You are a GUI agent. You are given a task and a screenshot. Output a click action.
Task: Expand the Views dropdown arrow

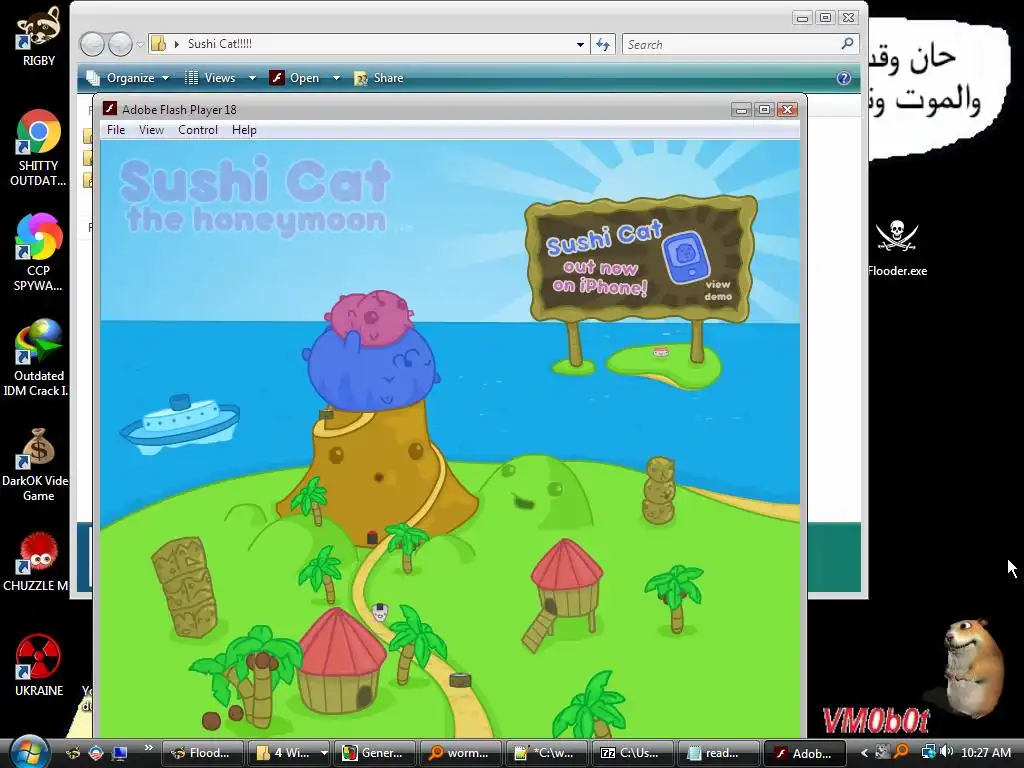[x=252, y=78]
